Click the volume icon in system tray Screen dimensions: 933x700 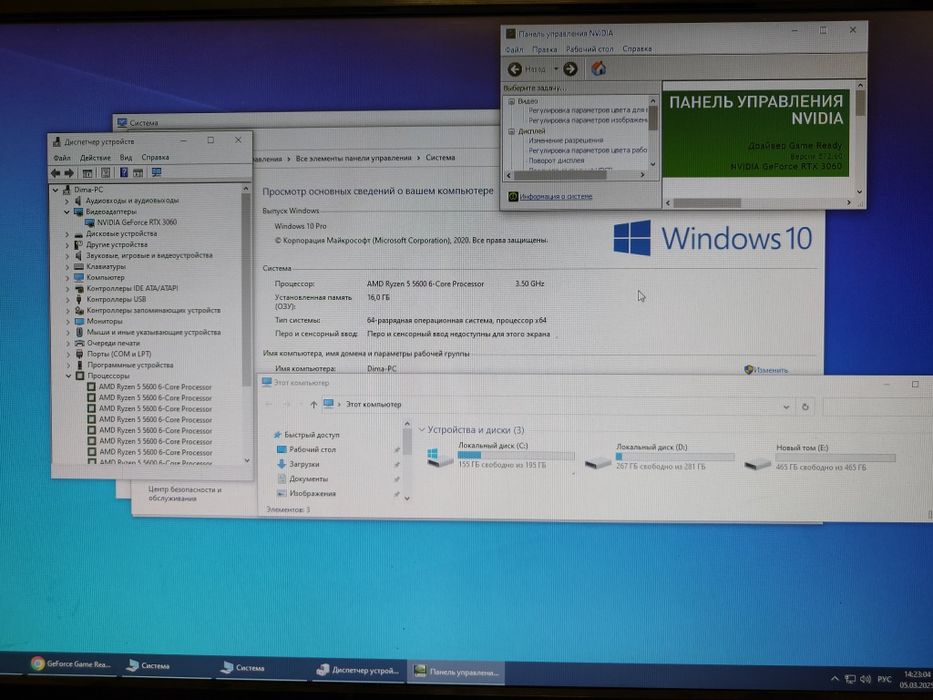coord(866,679)
